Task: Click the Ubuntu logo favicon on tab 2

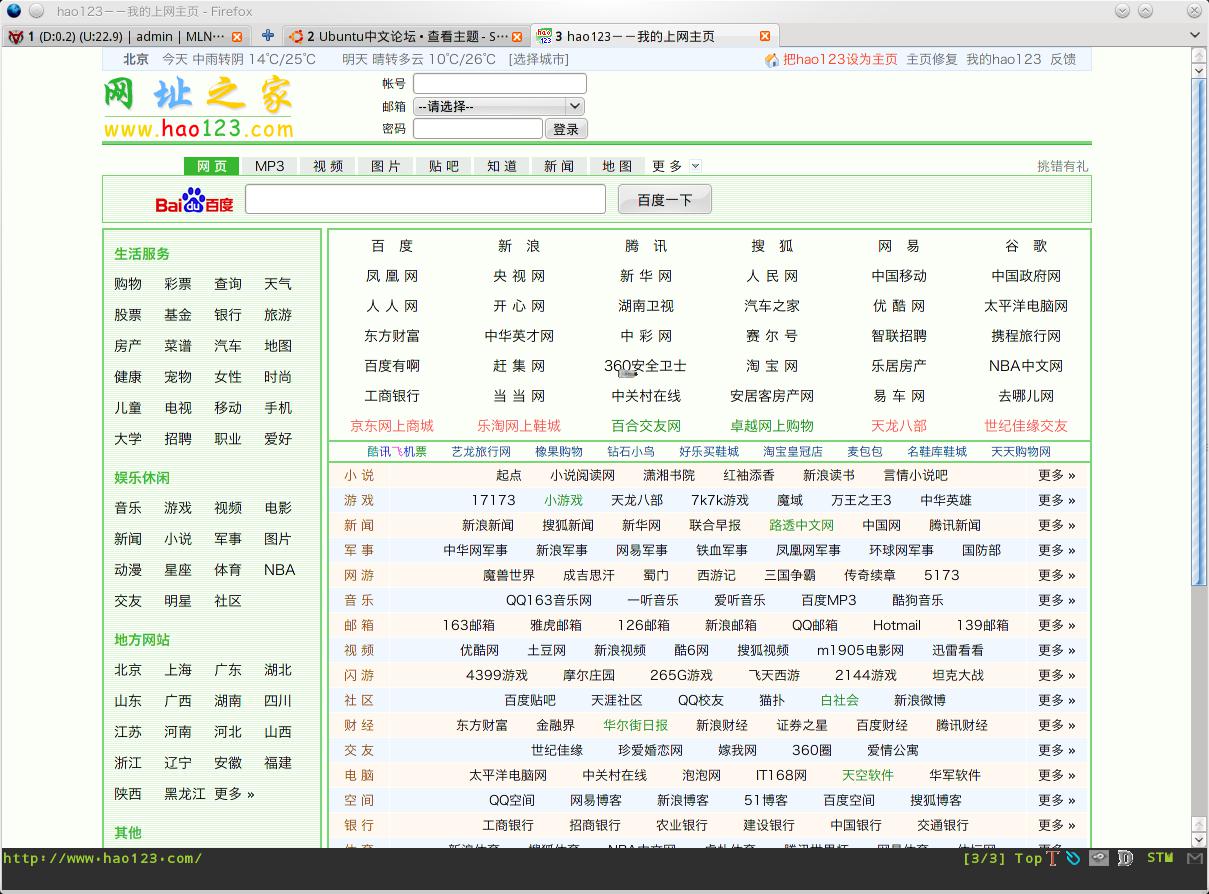Action: click(296, 36)
